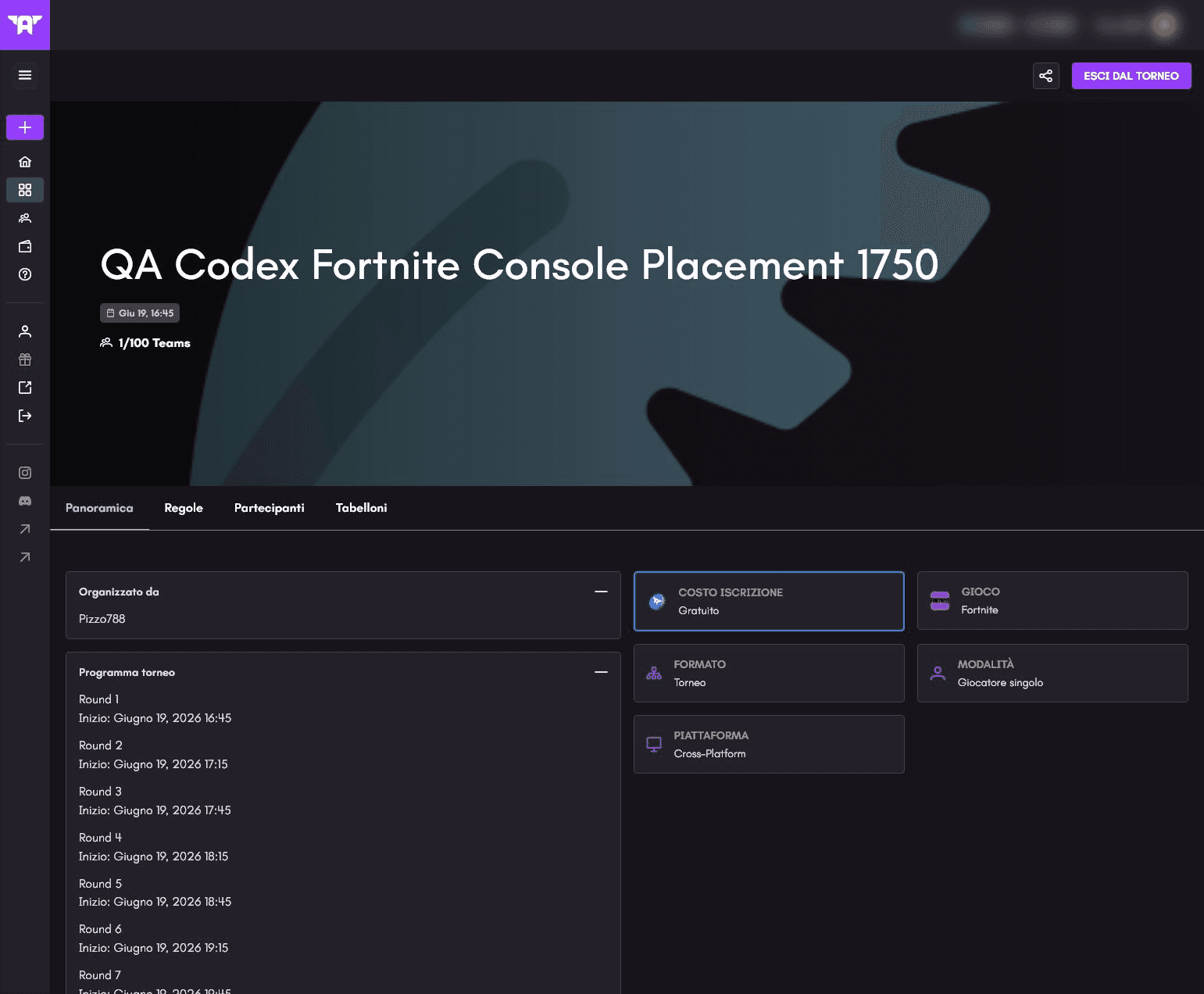The width and height of the screenshot is (1204, 994).
Task: Click the FORMATO label
Action: [700, 664]
